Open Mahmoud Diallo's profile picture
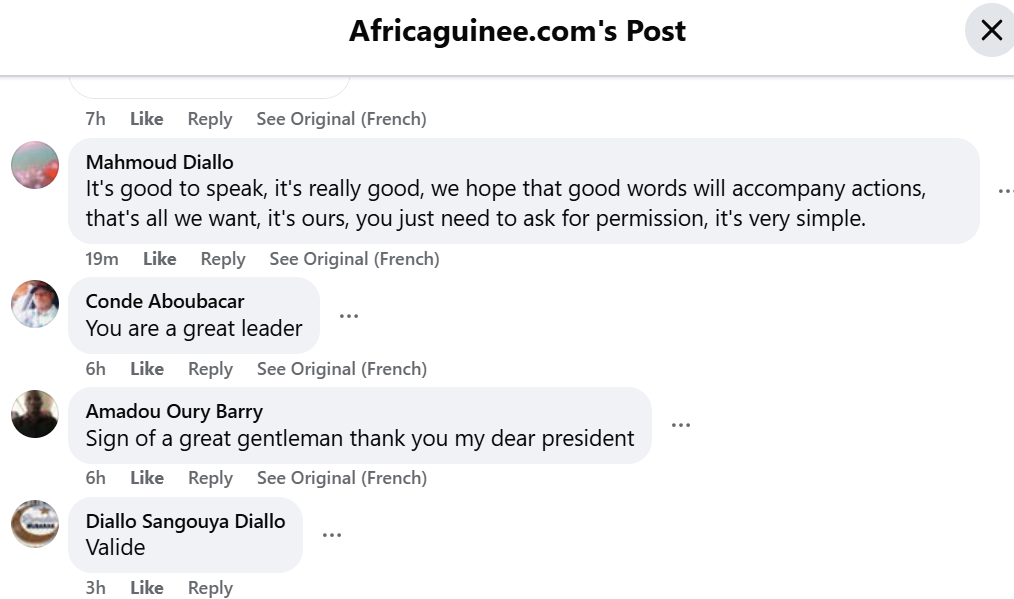The image size is (1014, 599). pyautogui.click(x=35, y=165)
